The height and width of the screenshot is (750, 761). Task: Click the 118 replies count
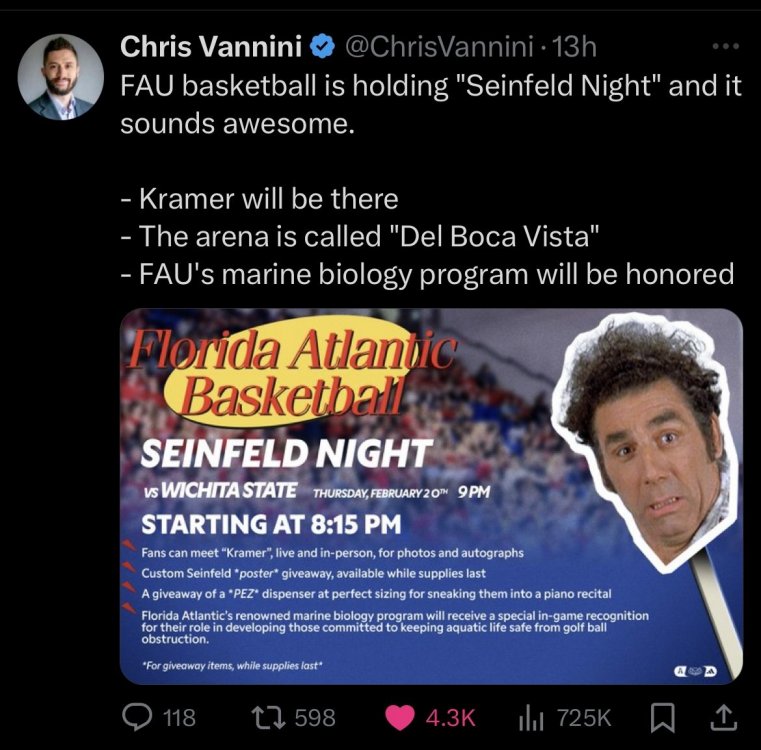coord(178,717)
